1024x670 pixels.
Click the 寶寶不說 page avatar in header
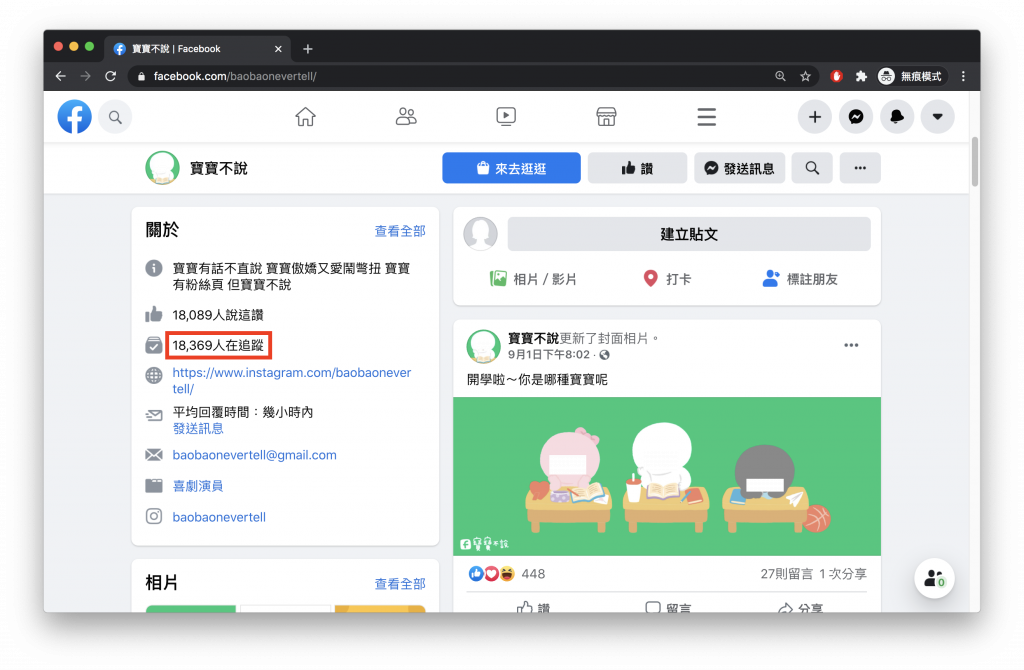click(162, 168)
